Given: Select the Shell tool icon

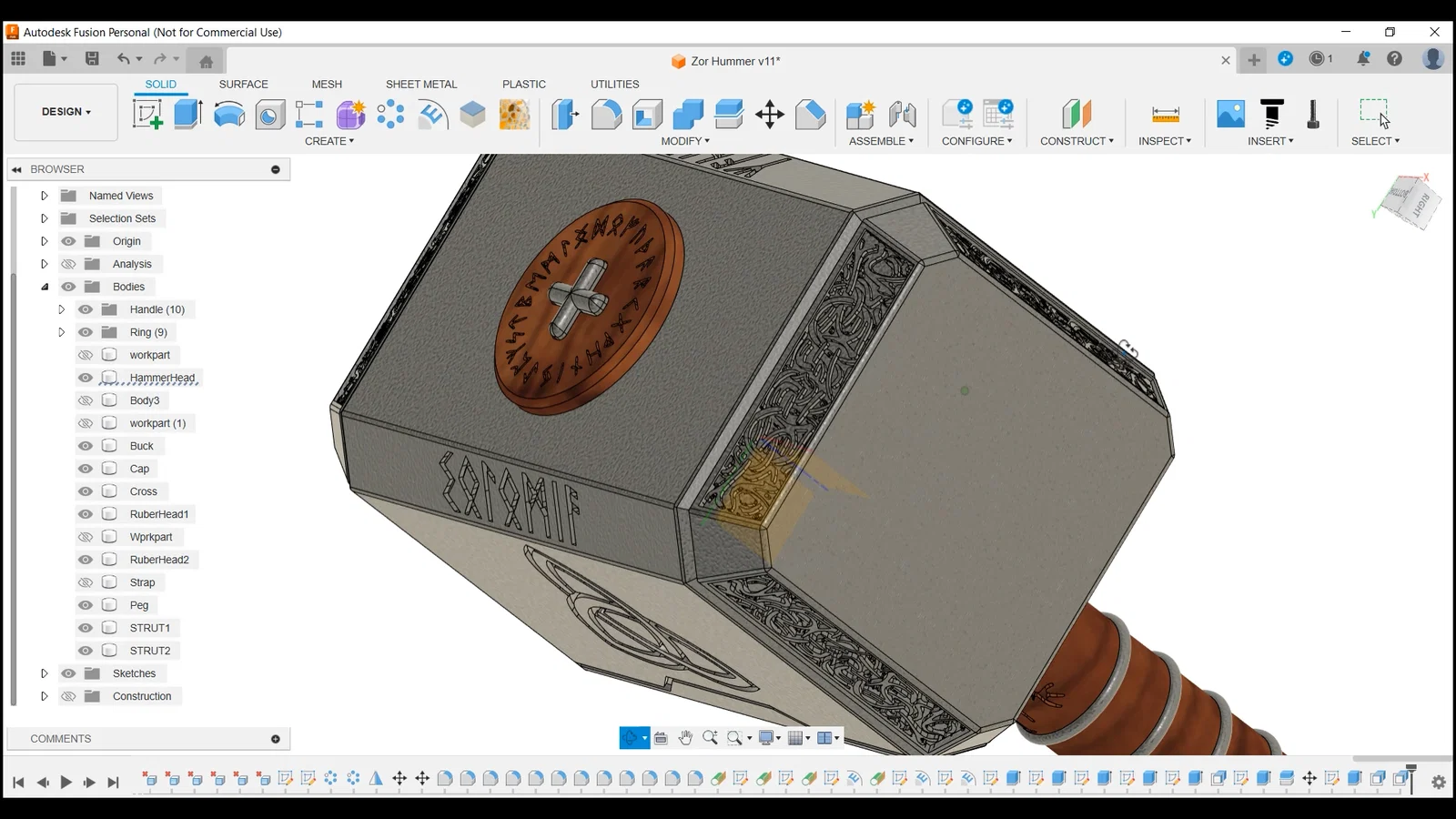Looking at the screenshot, I should tap(647, 115).
